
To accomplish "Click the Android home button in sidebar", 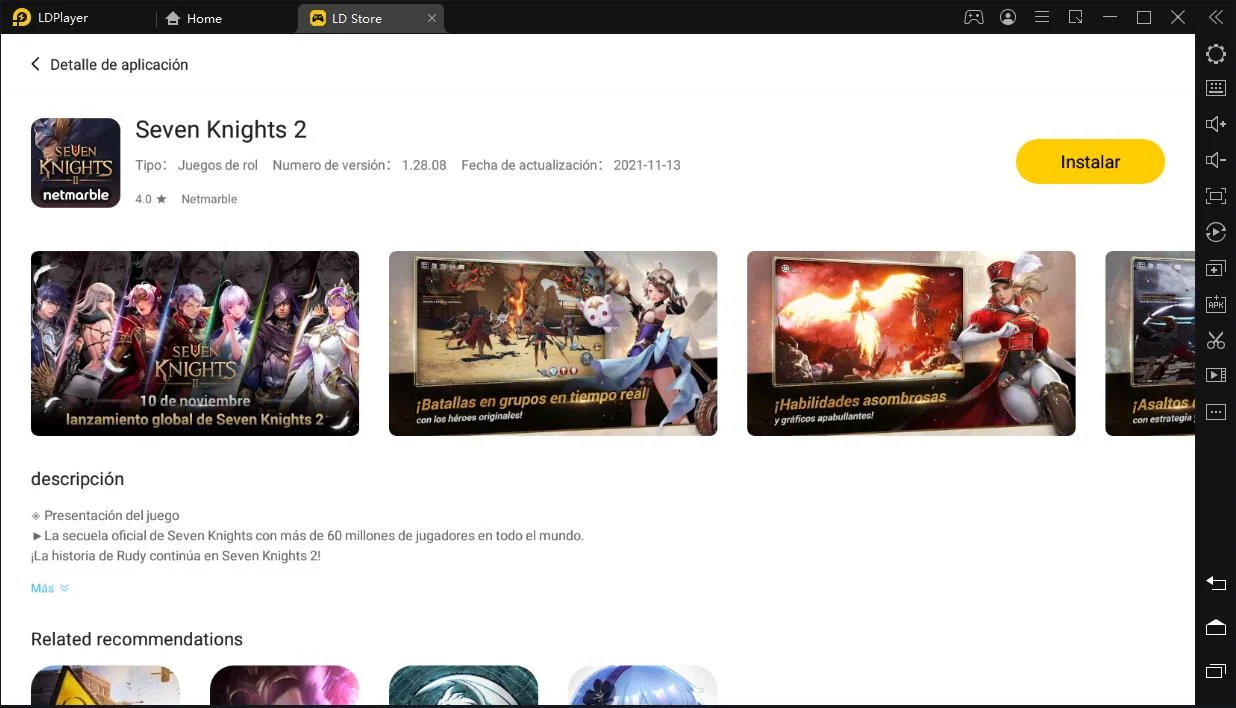I will [x=1216, y=627].
